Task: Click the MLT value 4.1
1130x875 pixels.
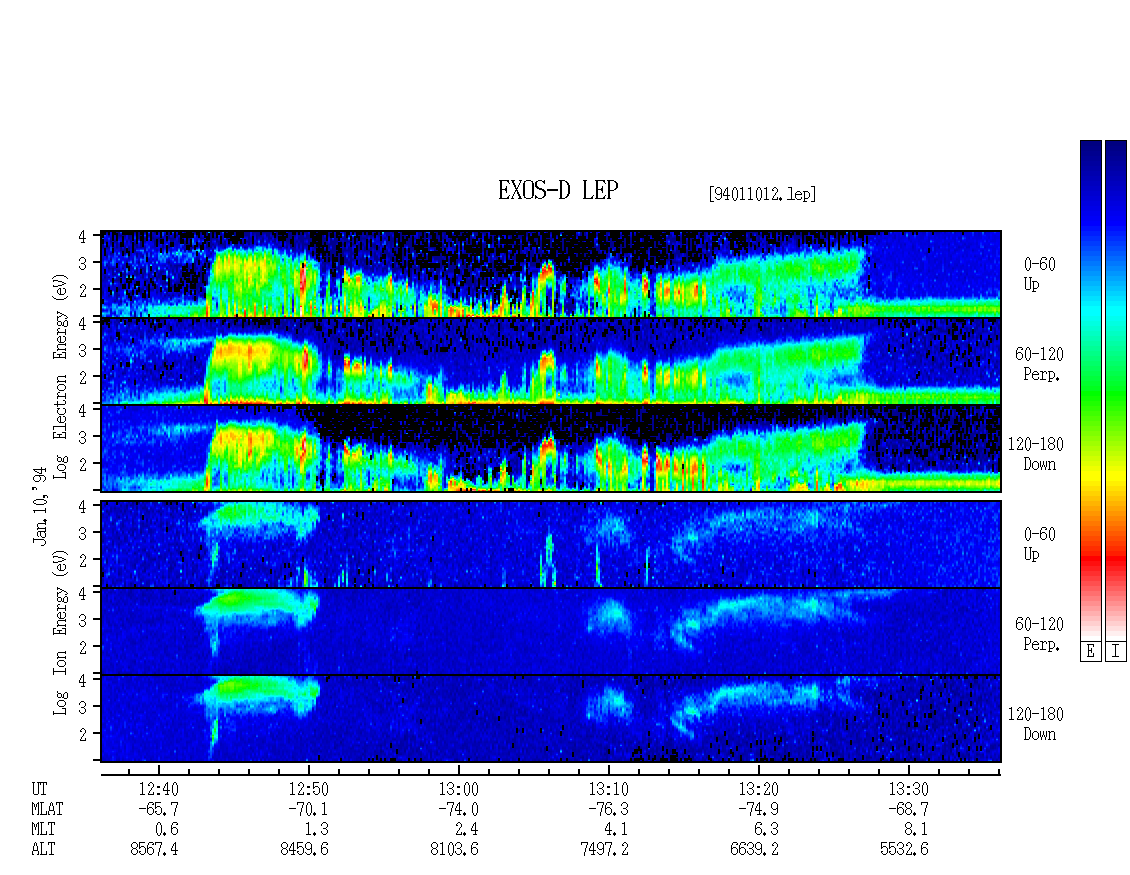Action: point(616,830)
